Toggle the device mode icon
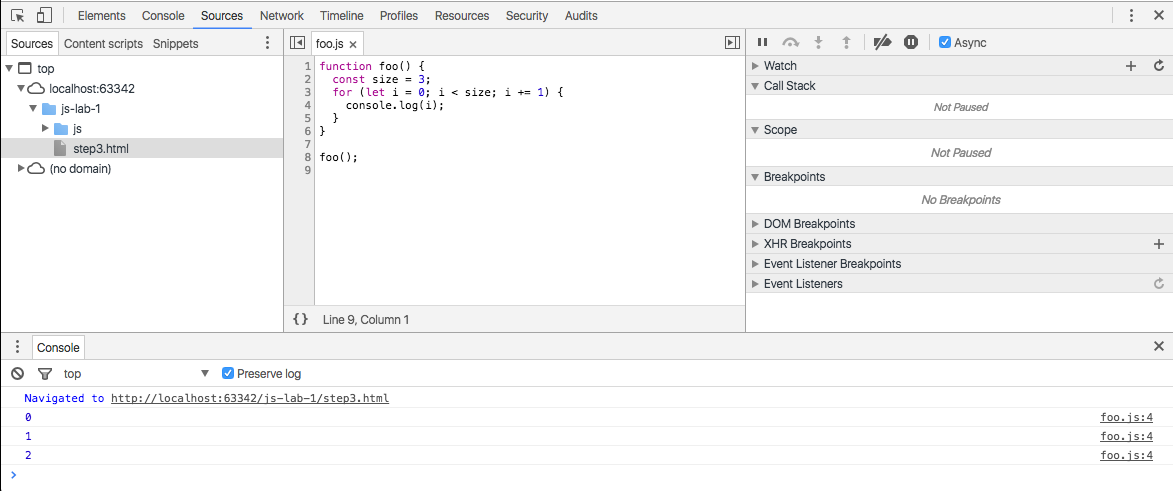Image resolution: width=1173 pixels, height=491 pixels. point(44,16)
